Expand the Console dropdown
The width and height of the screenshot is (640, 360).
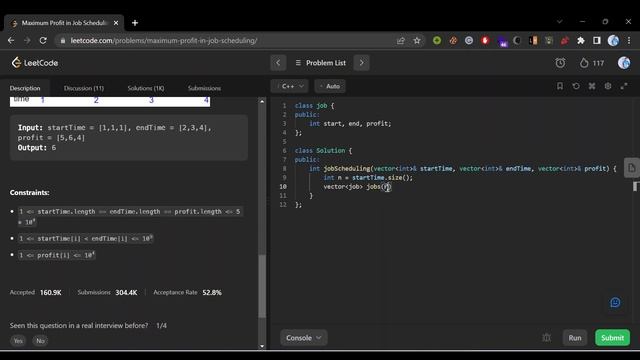(303, 338)
